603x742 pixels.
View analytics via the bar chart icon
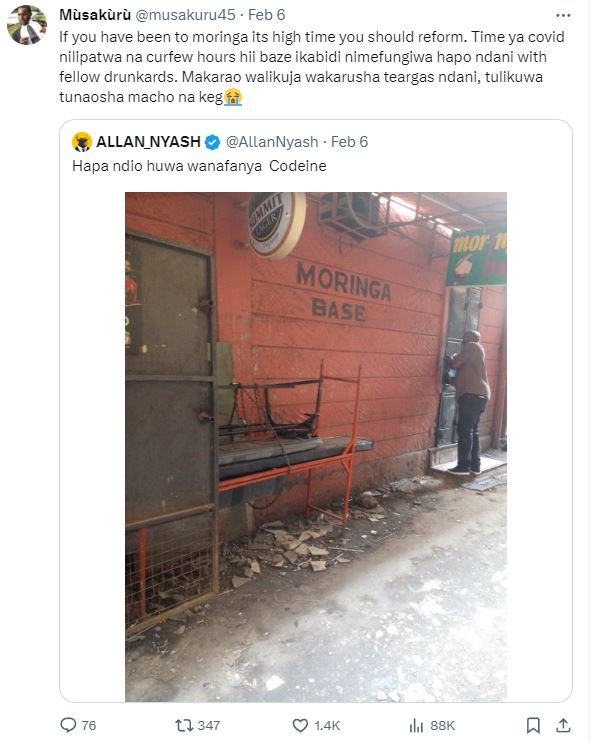[416, 725]
